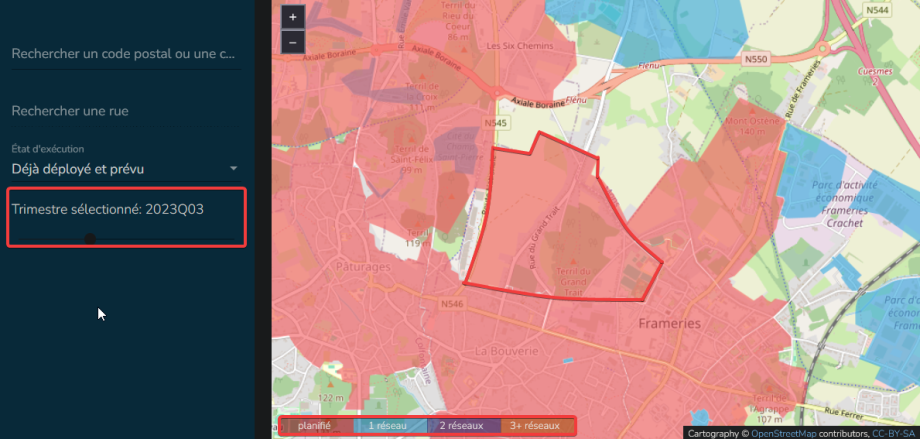920x439 pixels.
Task: Click the '3+ réseaux' legend swatch
Action: (537, 426)
